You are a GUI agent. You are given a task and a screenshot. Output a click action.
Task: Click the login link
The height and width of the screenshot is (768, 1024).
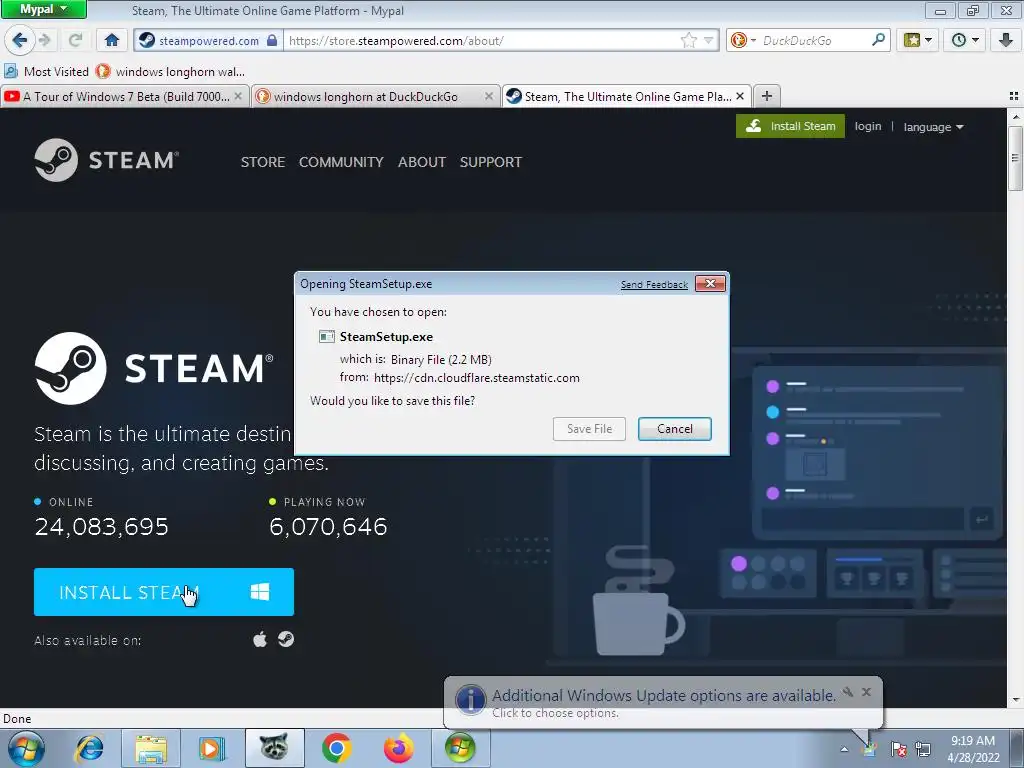coord(868,126)
